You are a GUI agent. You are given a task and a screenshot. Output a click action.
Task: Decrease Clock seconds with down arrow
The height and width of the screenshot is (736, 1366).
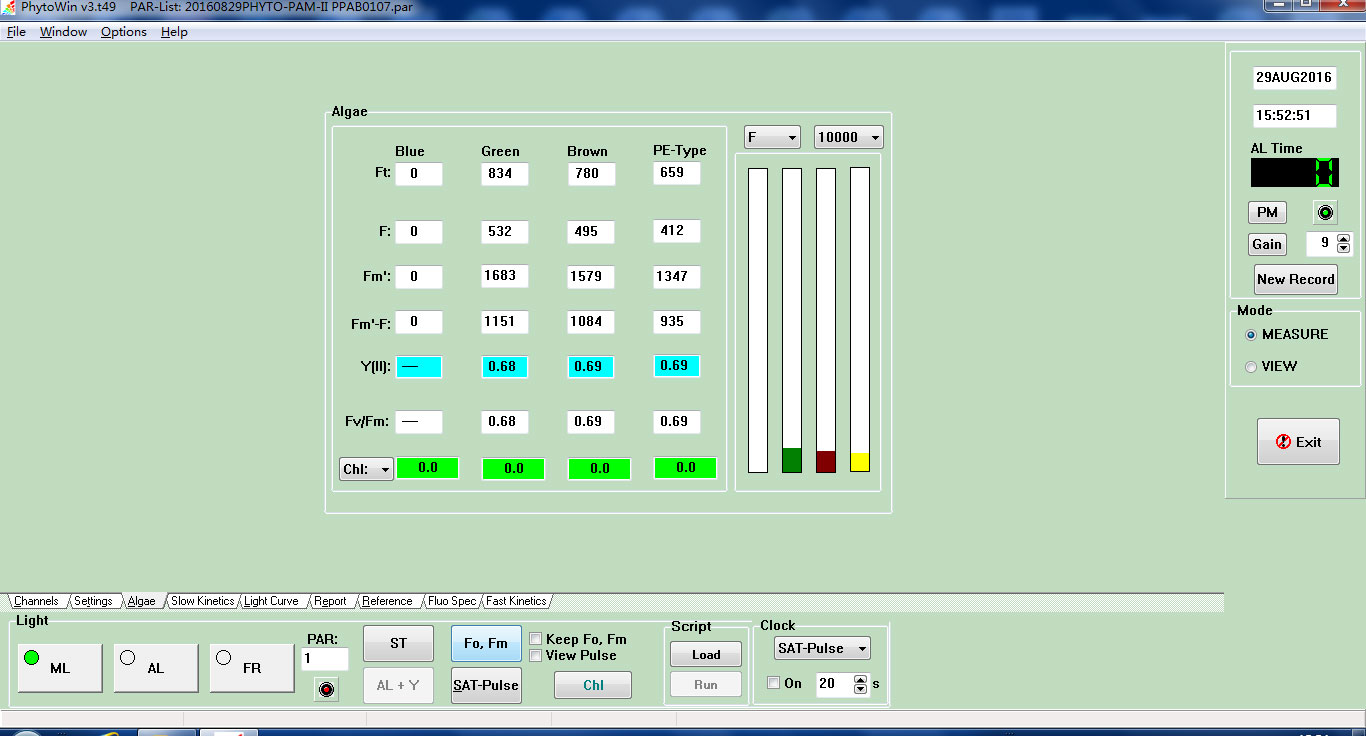(x=860, y=689)
